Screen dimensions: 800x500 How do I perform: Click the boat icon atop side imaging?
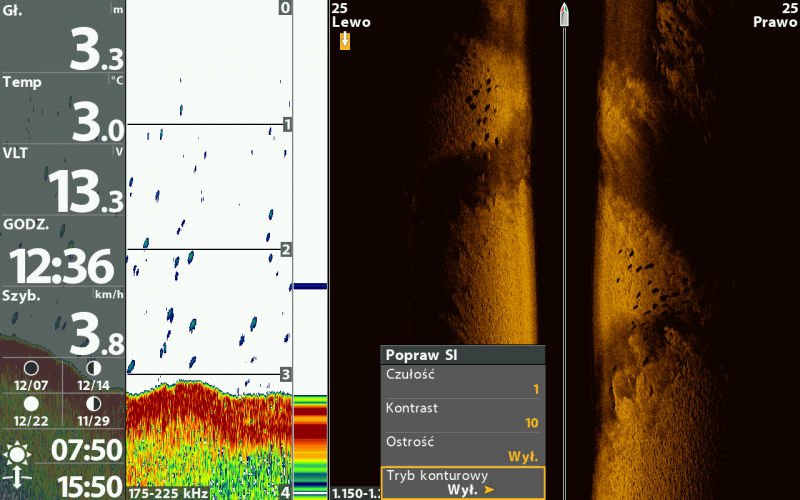(x=565, y=13)
